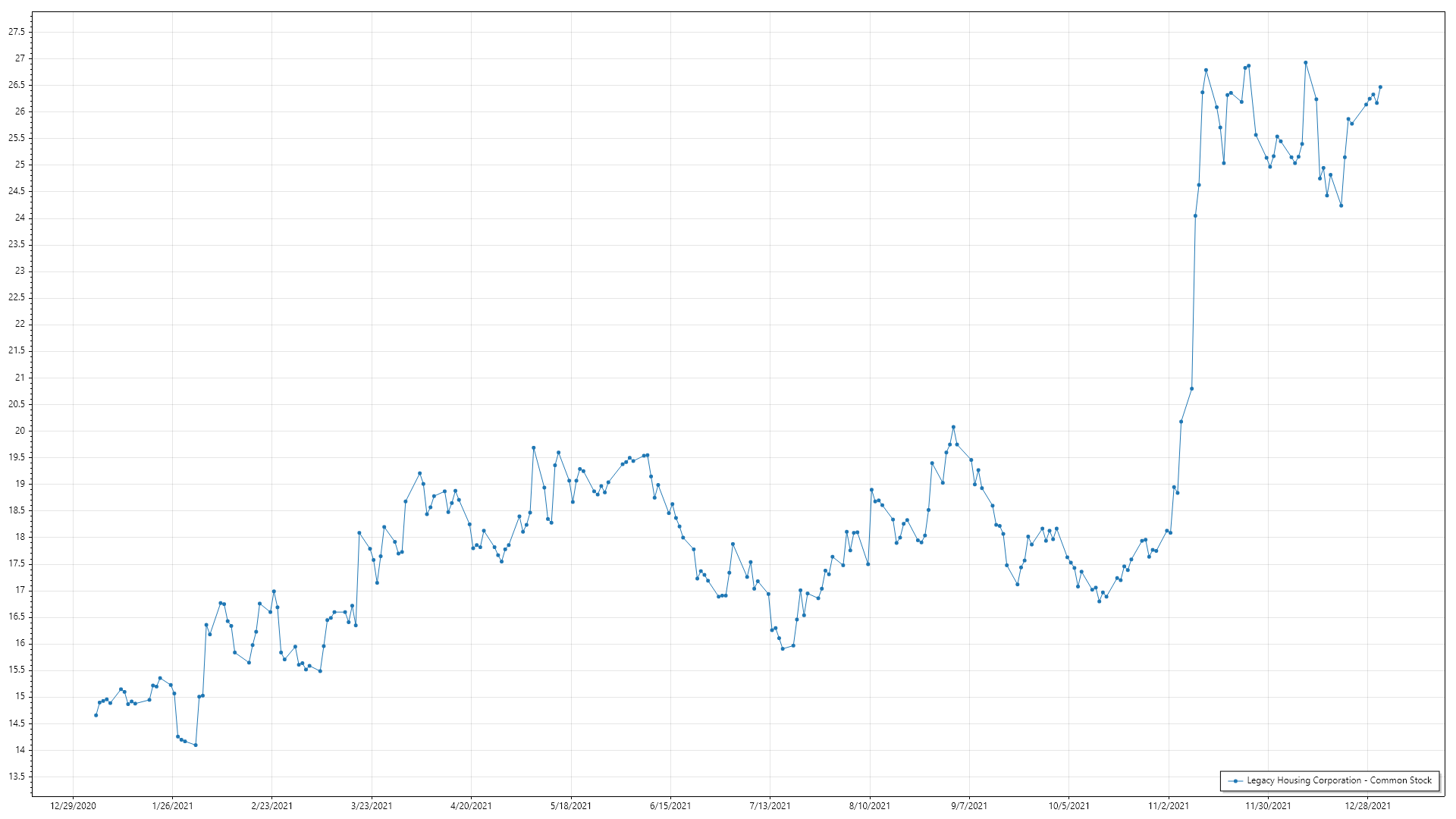Click the 20 y-axis value label
This screenshot has height=819, width=1456.
point(20,431)
